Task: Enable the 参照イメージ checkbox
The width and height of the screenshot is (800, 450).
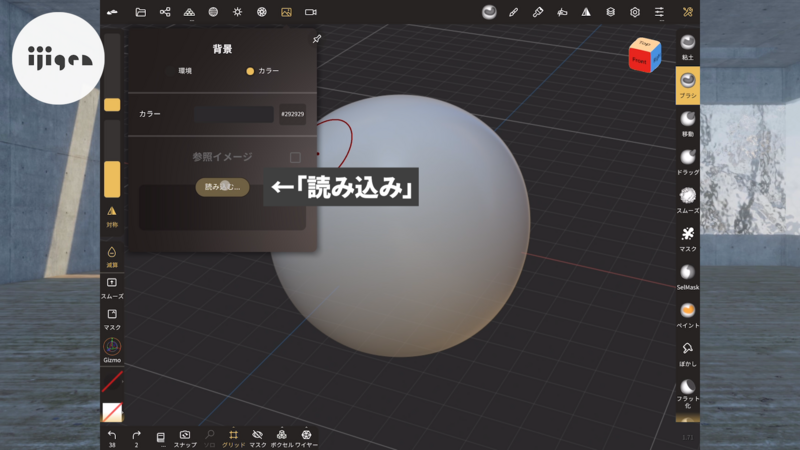Action: (x=295, y=157)
